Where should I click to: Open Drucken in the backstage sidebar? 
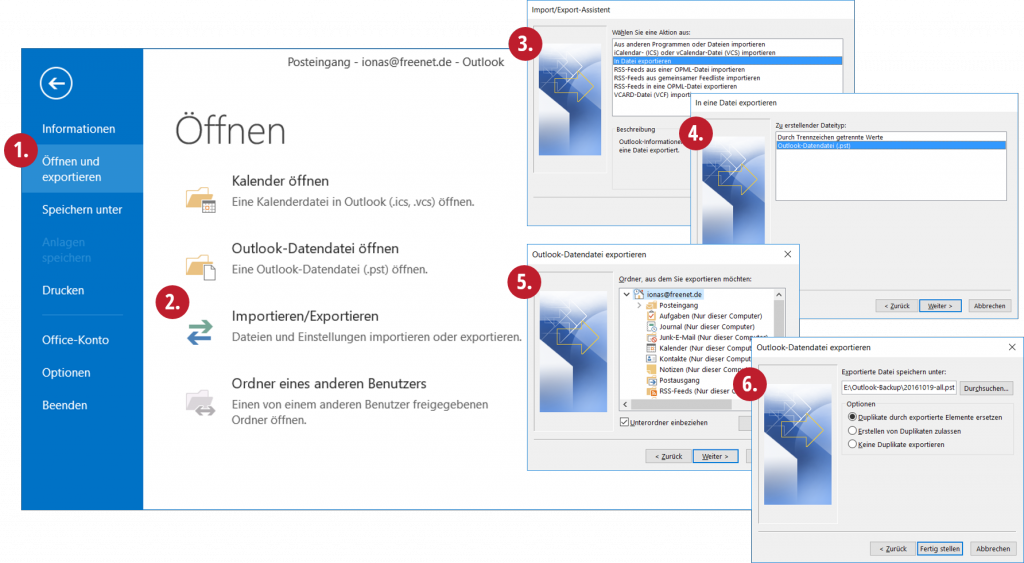[x=63, y=290]
